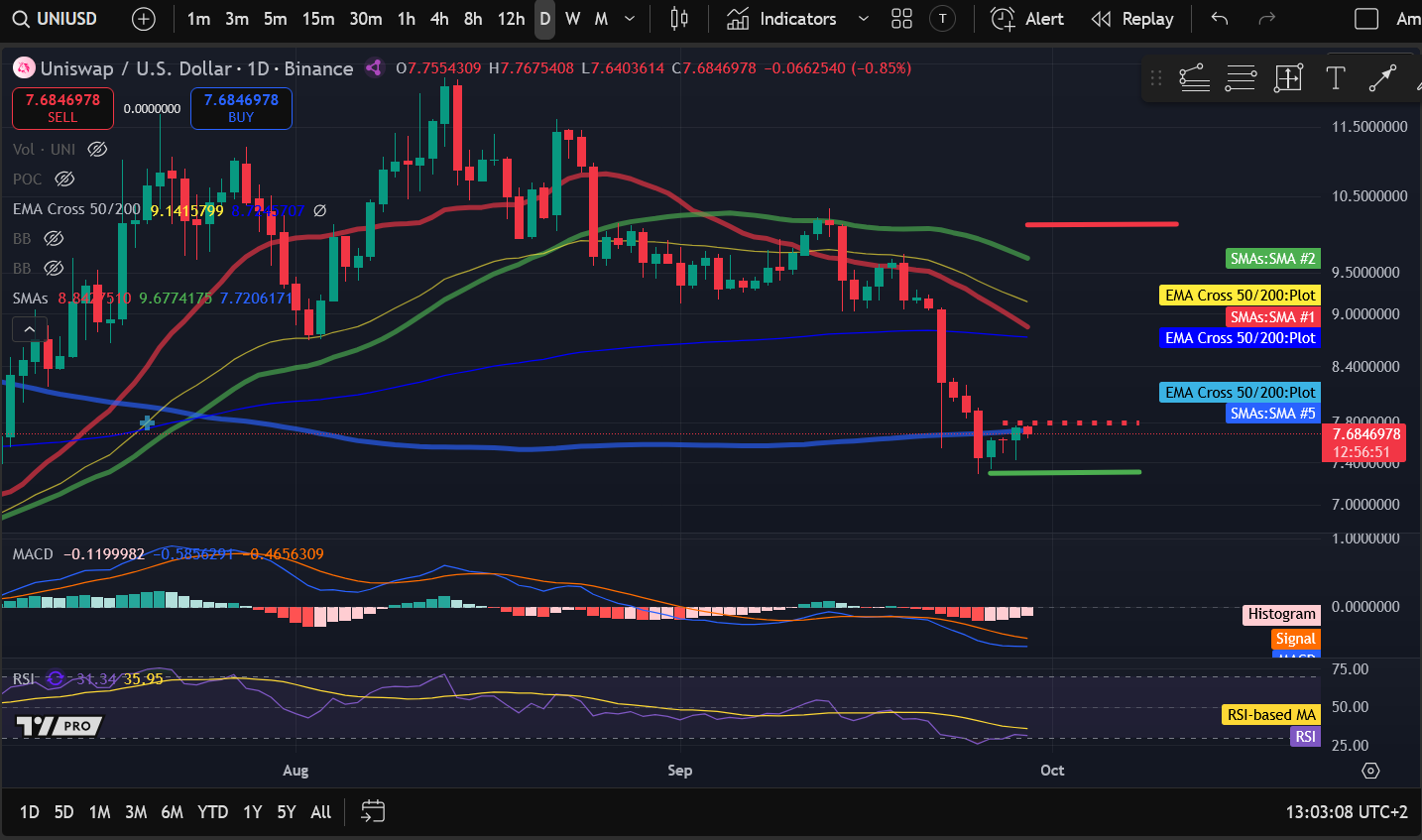1422x840 pixels.
Task: Click the blue BUY 7.6846978 button
Action: (x=241, y=108)
